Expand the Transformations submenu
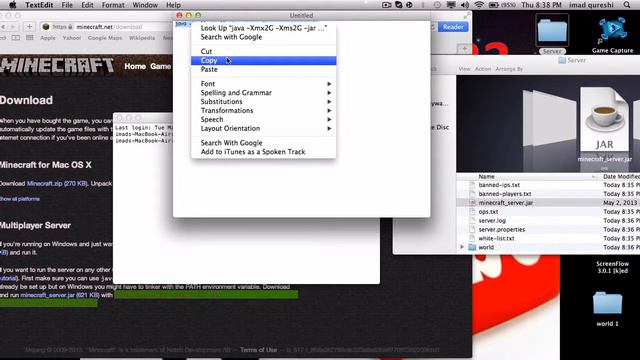The height and width of the screenshot is (360, 640). pyautogui.click(x=263, y=111)
